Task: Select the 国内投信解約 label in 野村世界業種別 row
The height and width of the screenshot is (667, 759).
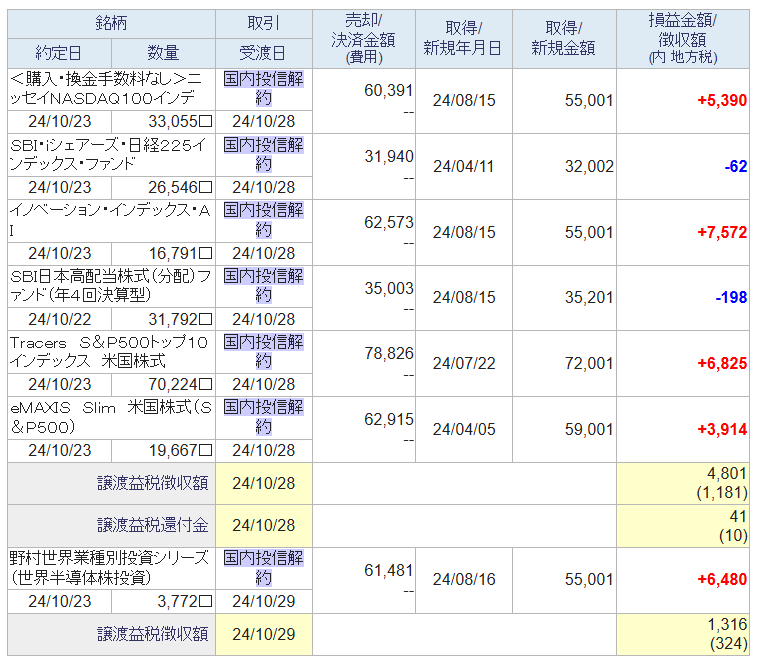Action: click(x=264, y=568)
